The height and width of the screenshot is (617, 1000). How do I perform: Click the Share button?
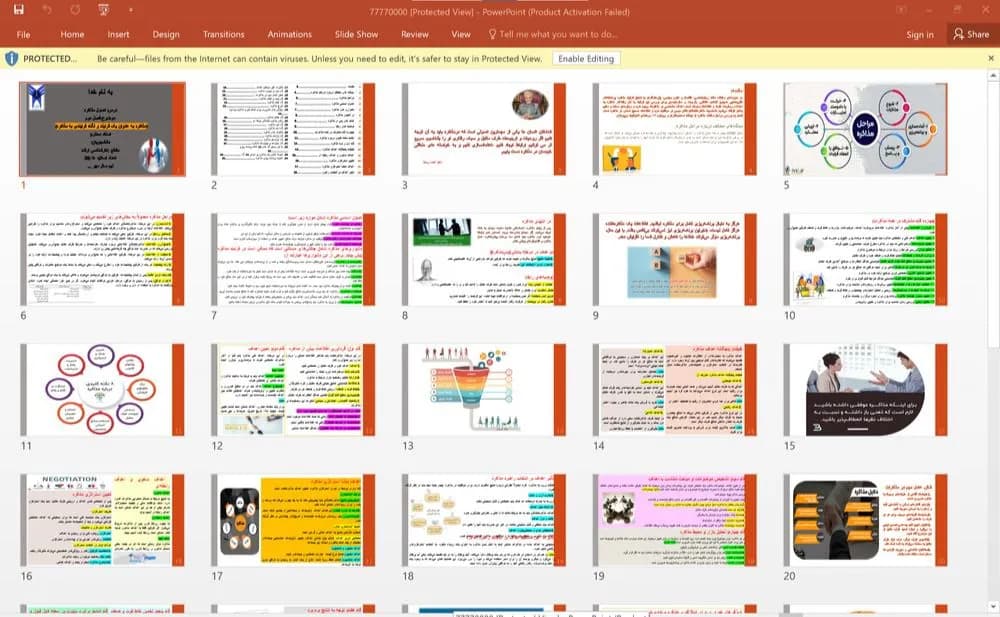pos(971,34)
